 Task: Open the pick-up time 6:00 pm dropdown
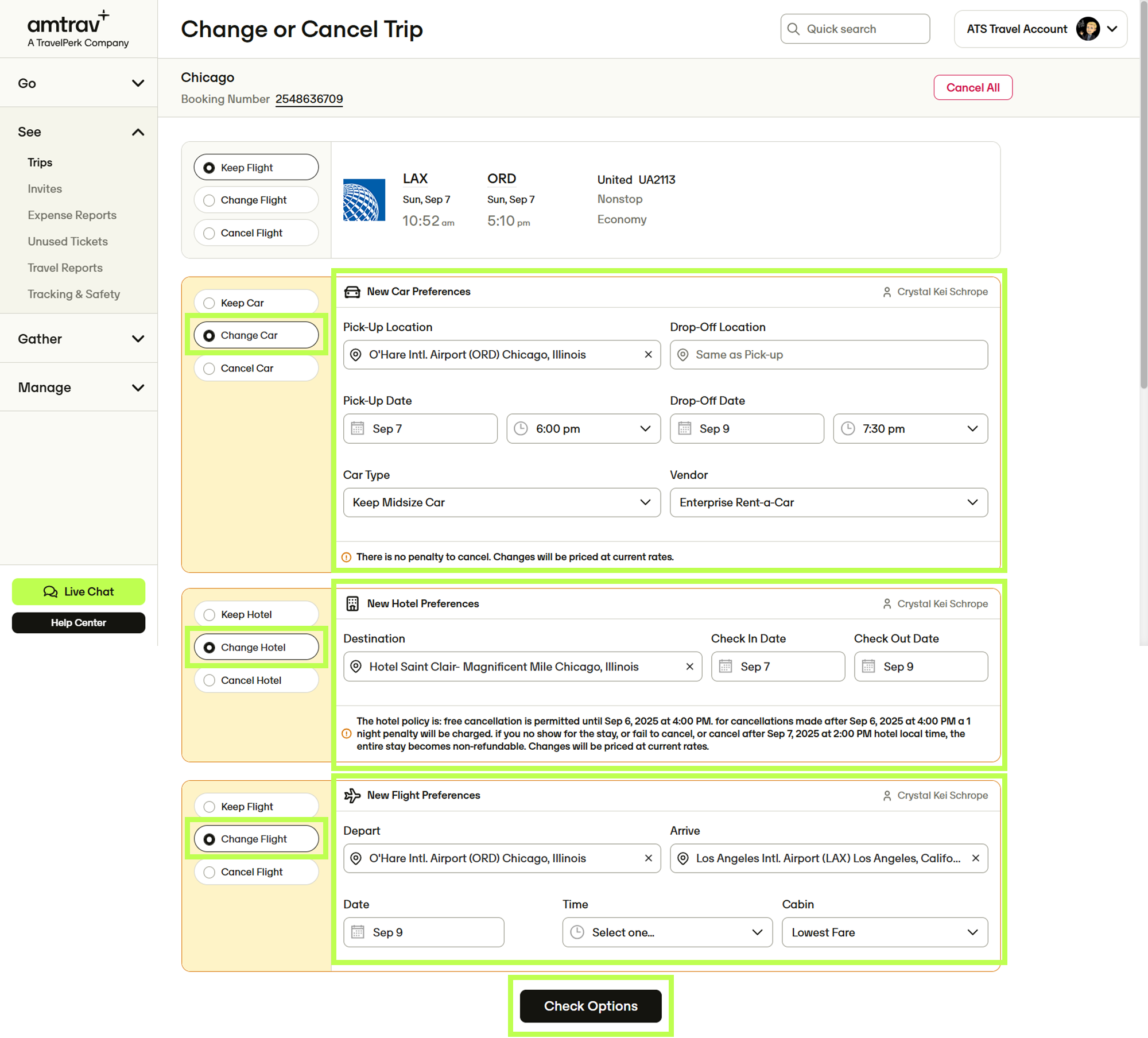pyautogui.click(x=583, y=428)
